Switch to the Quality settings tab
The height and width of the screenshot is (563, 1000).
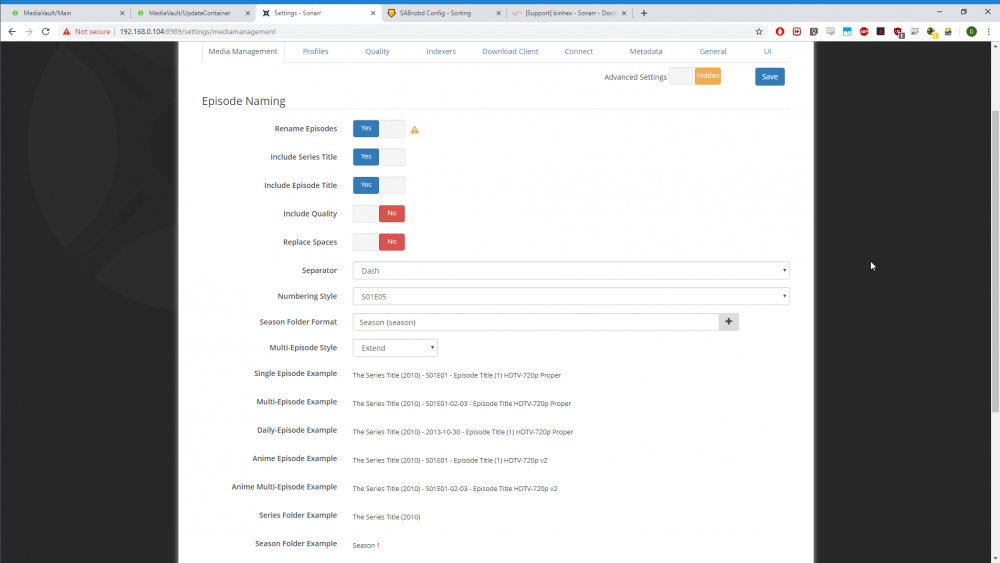[x=377, y=51]
